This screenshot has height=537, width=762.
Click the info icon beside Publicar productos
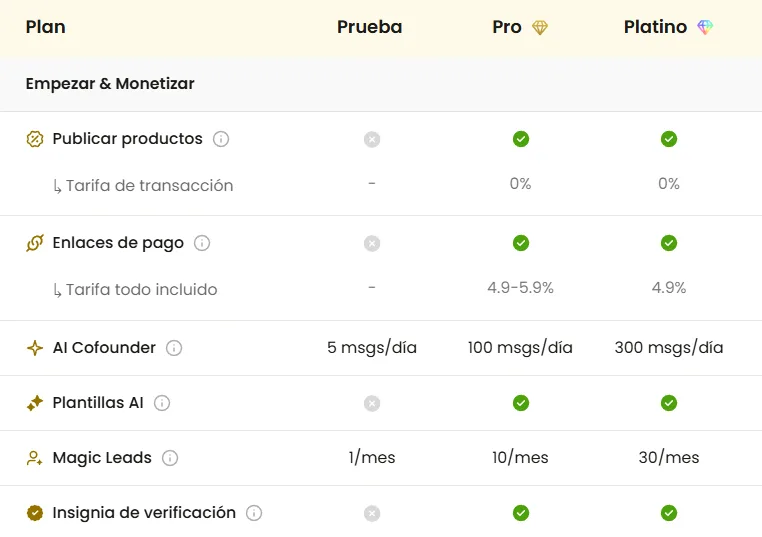point(221,139)
